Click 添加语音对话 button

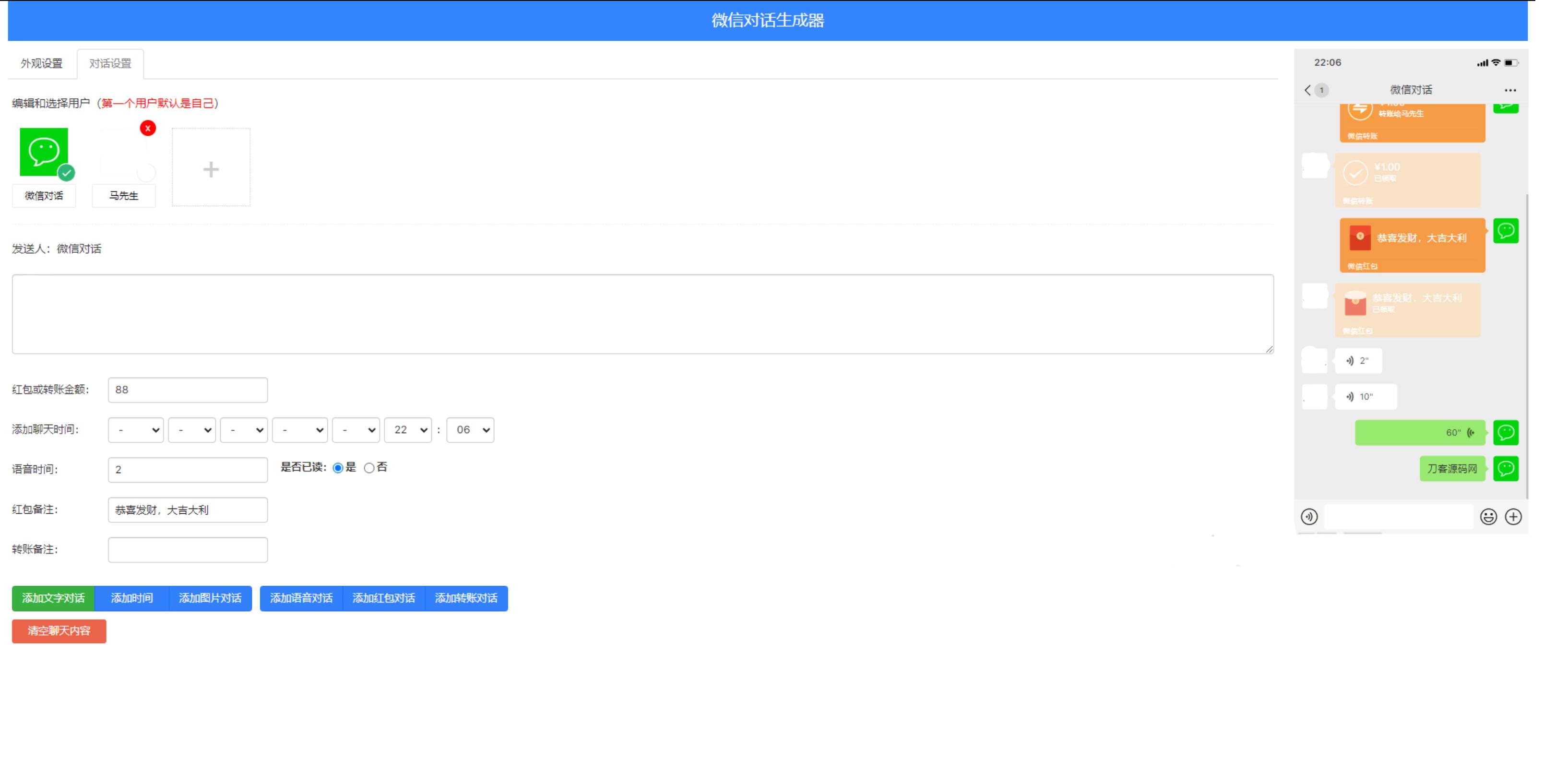tap(301, 599)
